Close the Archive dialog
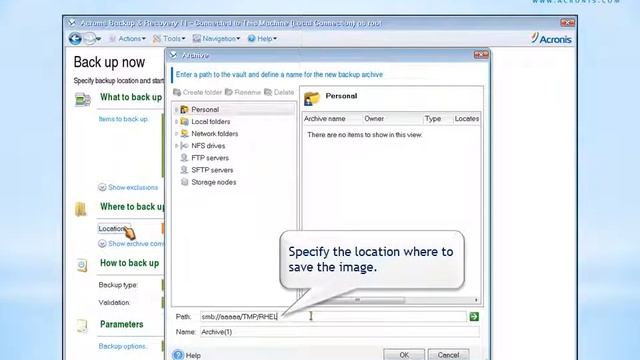This screenshot has height=360, width=640. [481, 55]
